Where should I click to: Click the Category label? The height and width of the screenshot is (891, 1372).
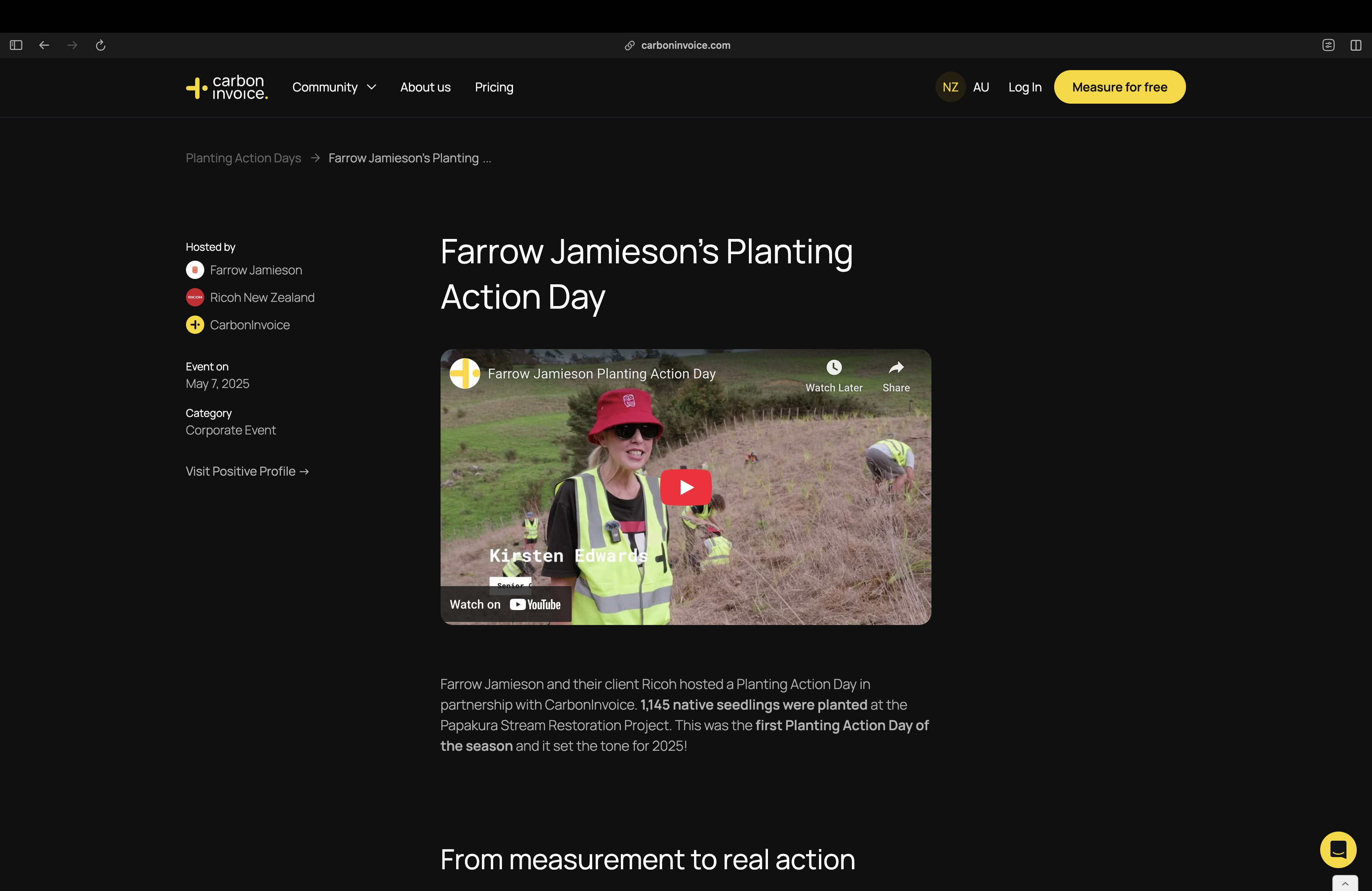(x=209, y=413)
